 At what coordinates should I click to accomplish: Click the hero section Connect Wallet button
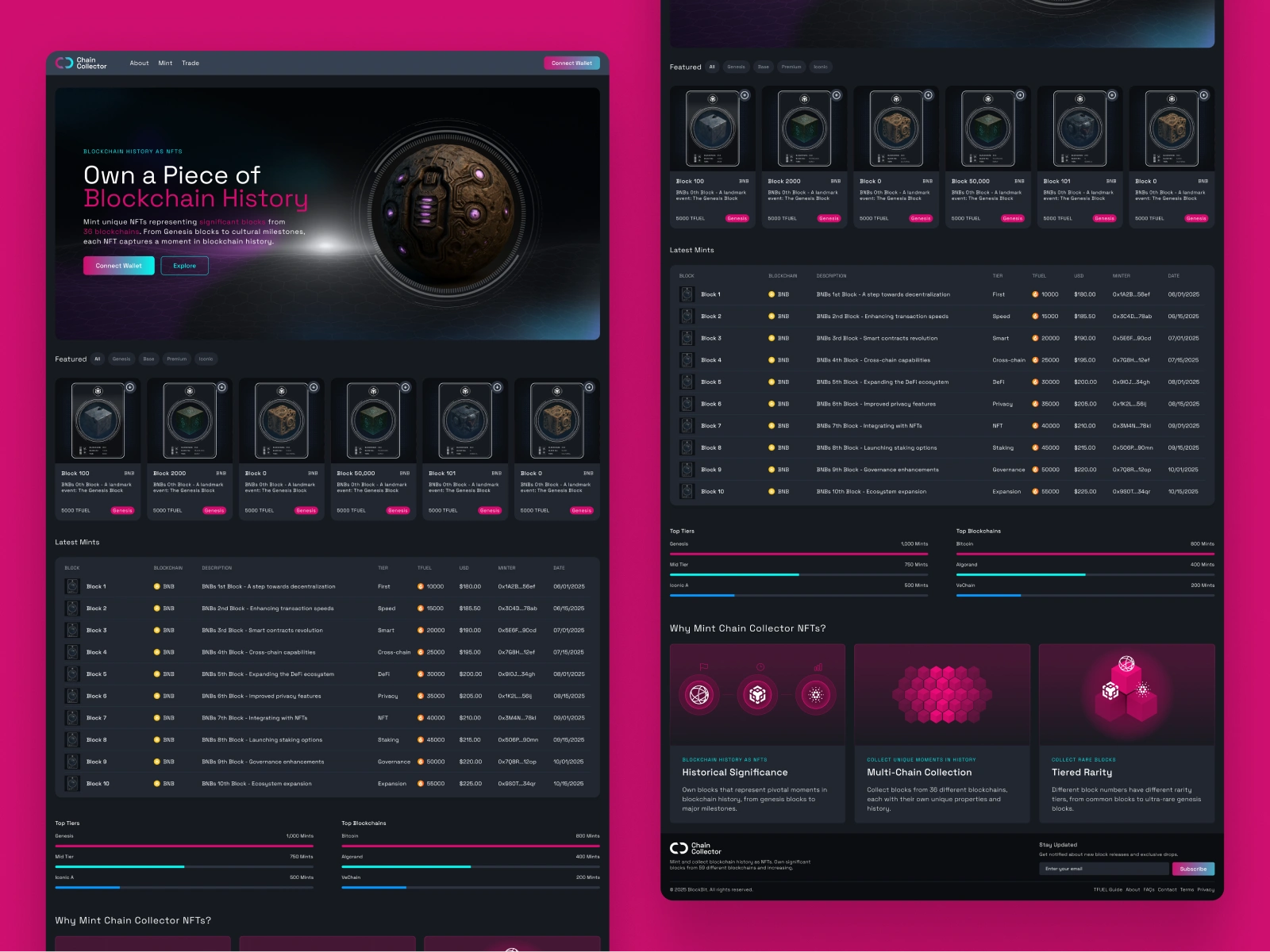tap(119, 266)
